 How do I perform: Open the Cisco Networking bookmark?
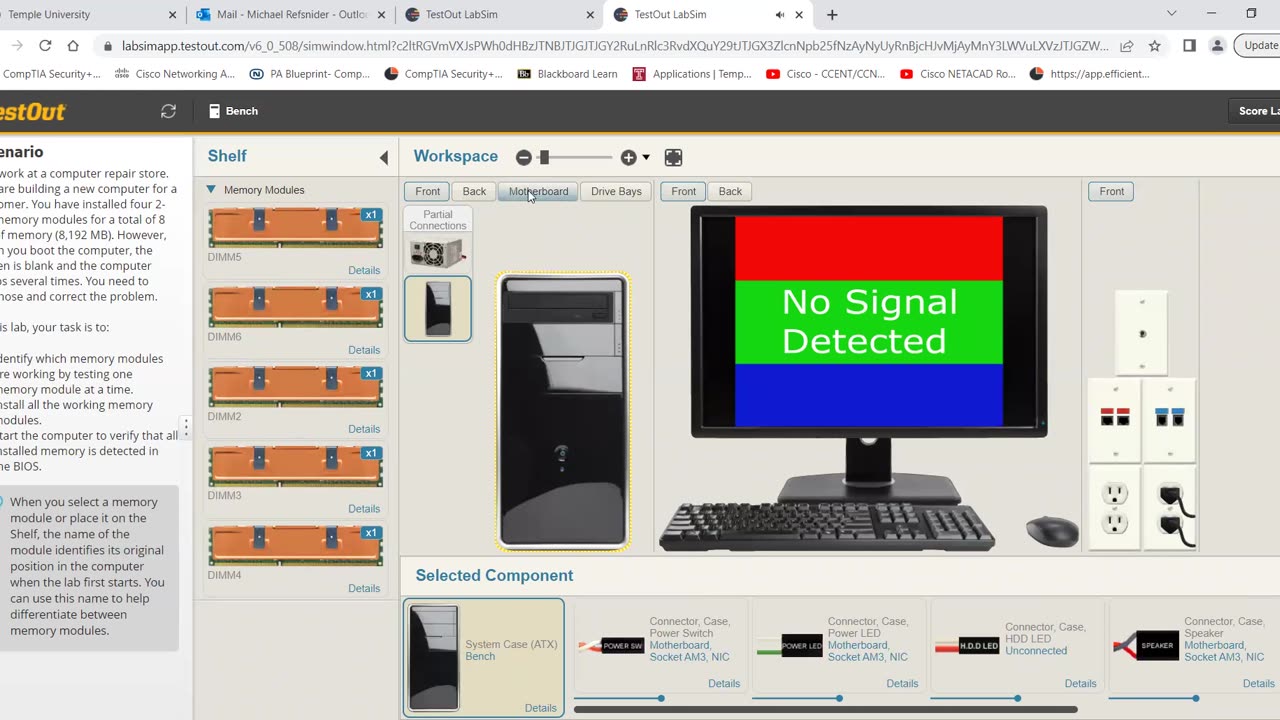[175, 74]
